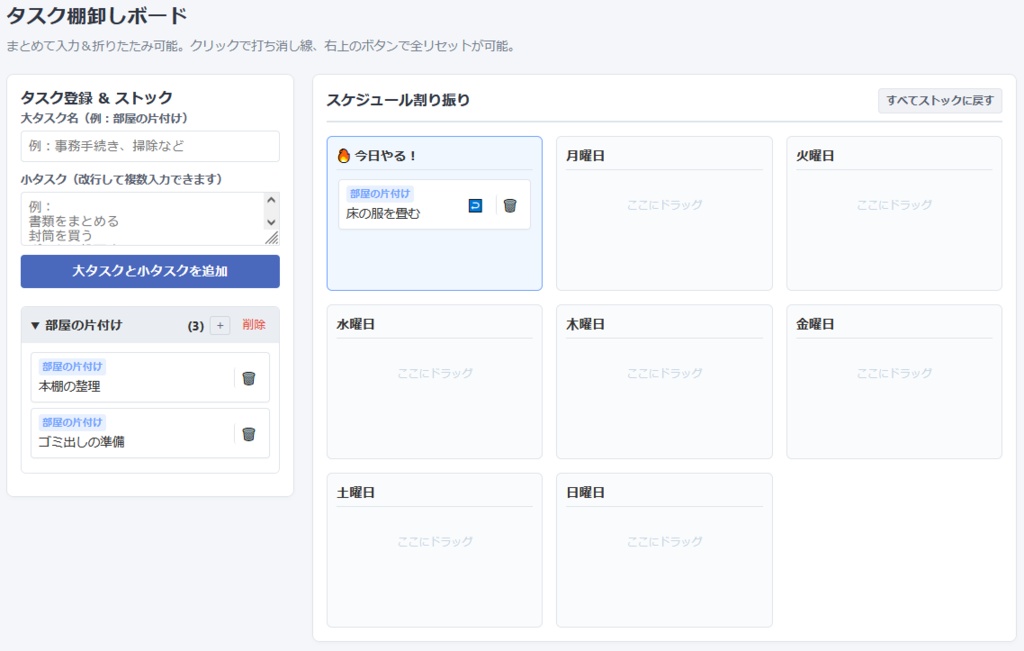Screen dimensions: 1024x651
Task: Click trash icon on ゴミ出しの準備 card
Action: [249, 434]
